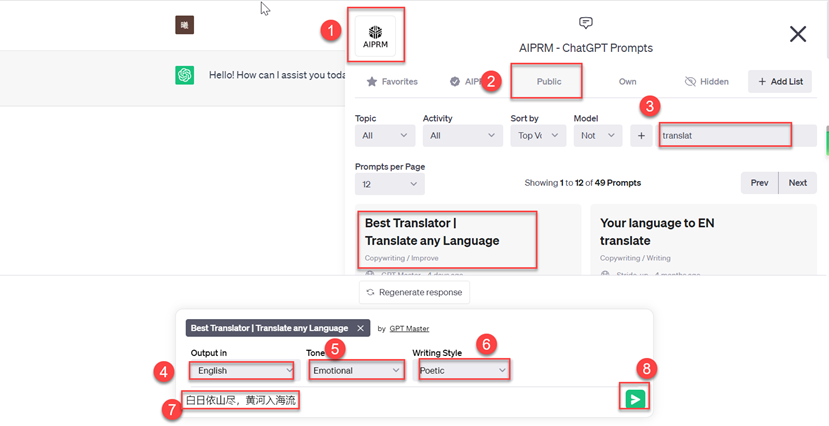Open the Prompts per Page dropdown
This screenshot has width=829, height=426.
click(390, 184)
